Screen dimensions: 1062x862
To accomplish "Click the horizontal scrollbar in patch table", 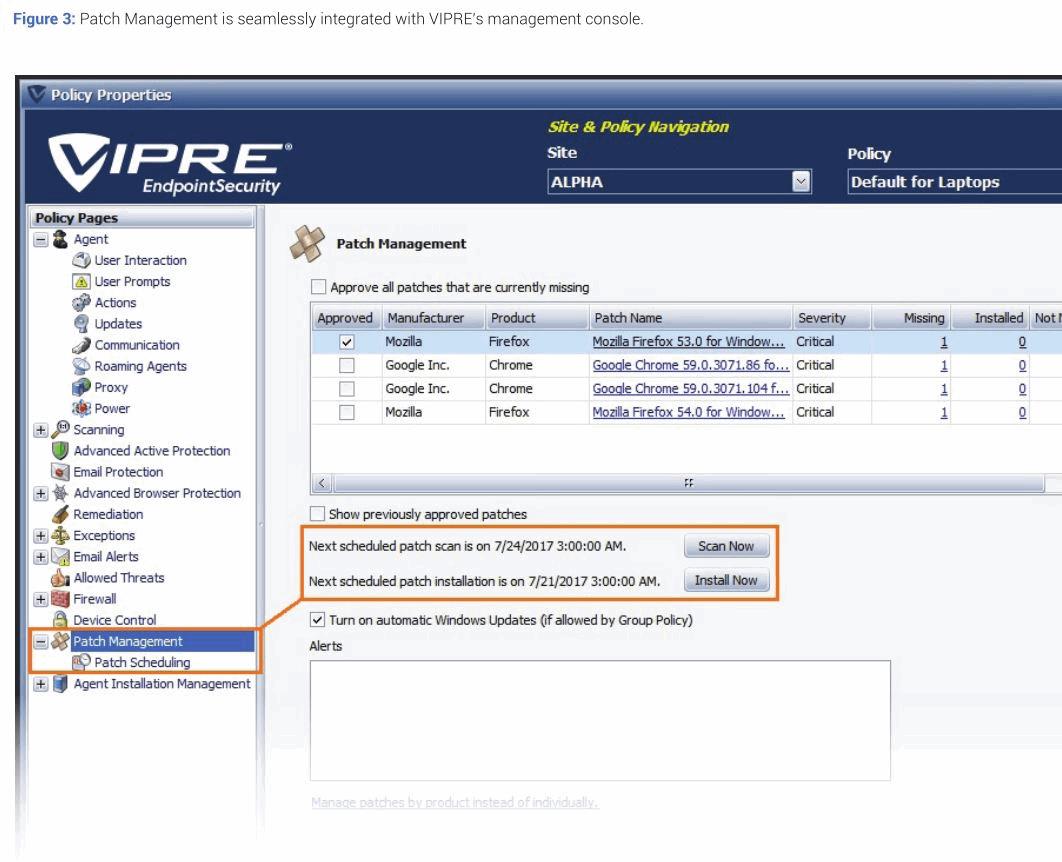I will click(688, 483).
